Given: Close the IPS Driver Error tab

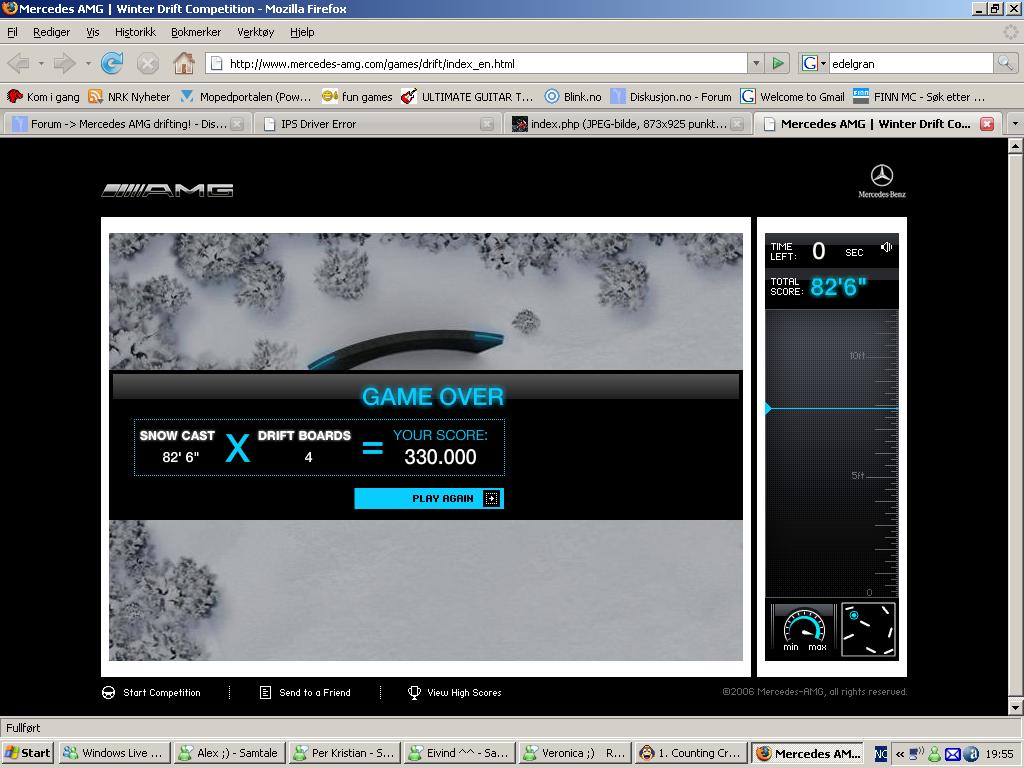Looking at the screenshot, I should (487, 124).
